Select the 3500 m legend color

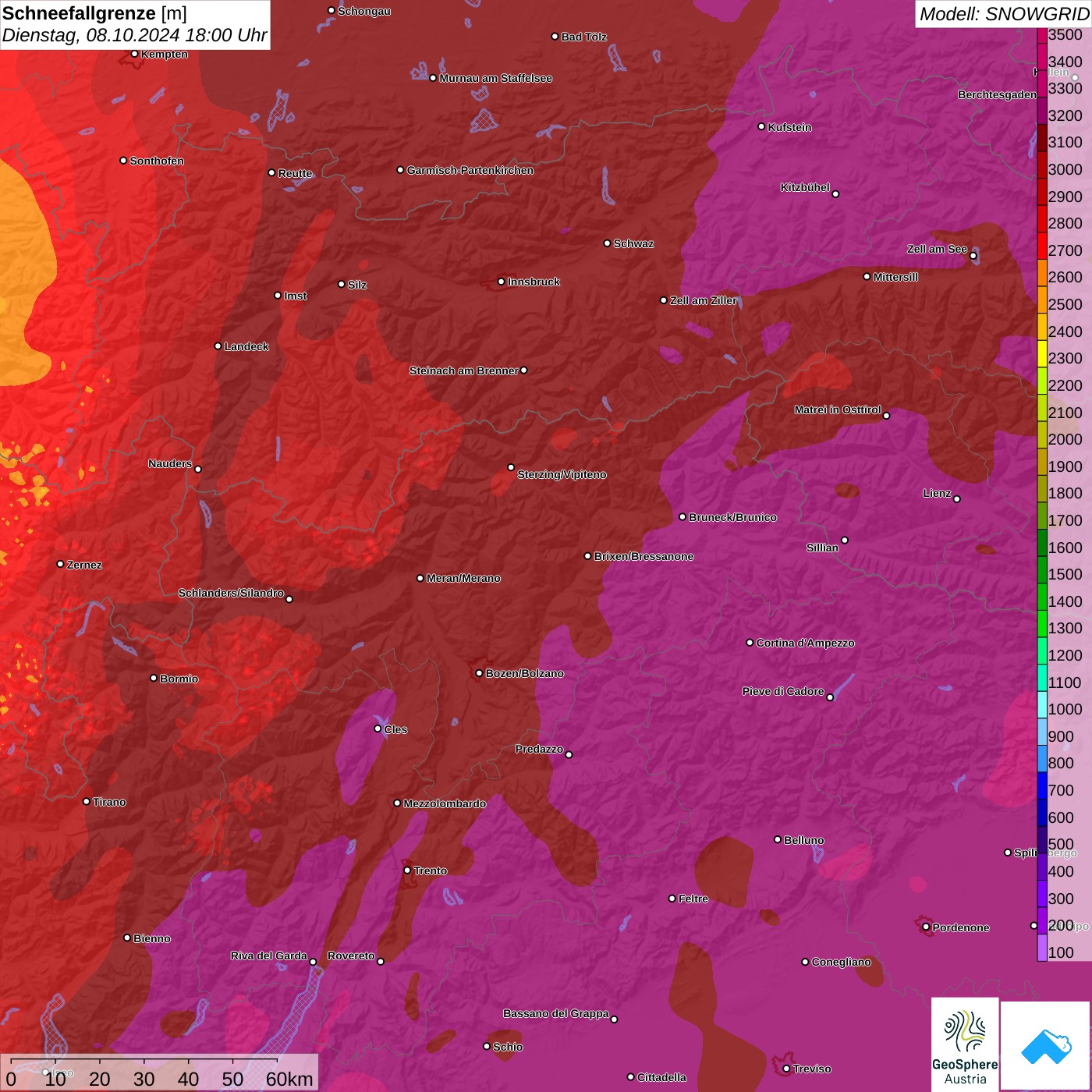1042,35
